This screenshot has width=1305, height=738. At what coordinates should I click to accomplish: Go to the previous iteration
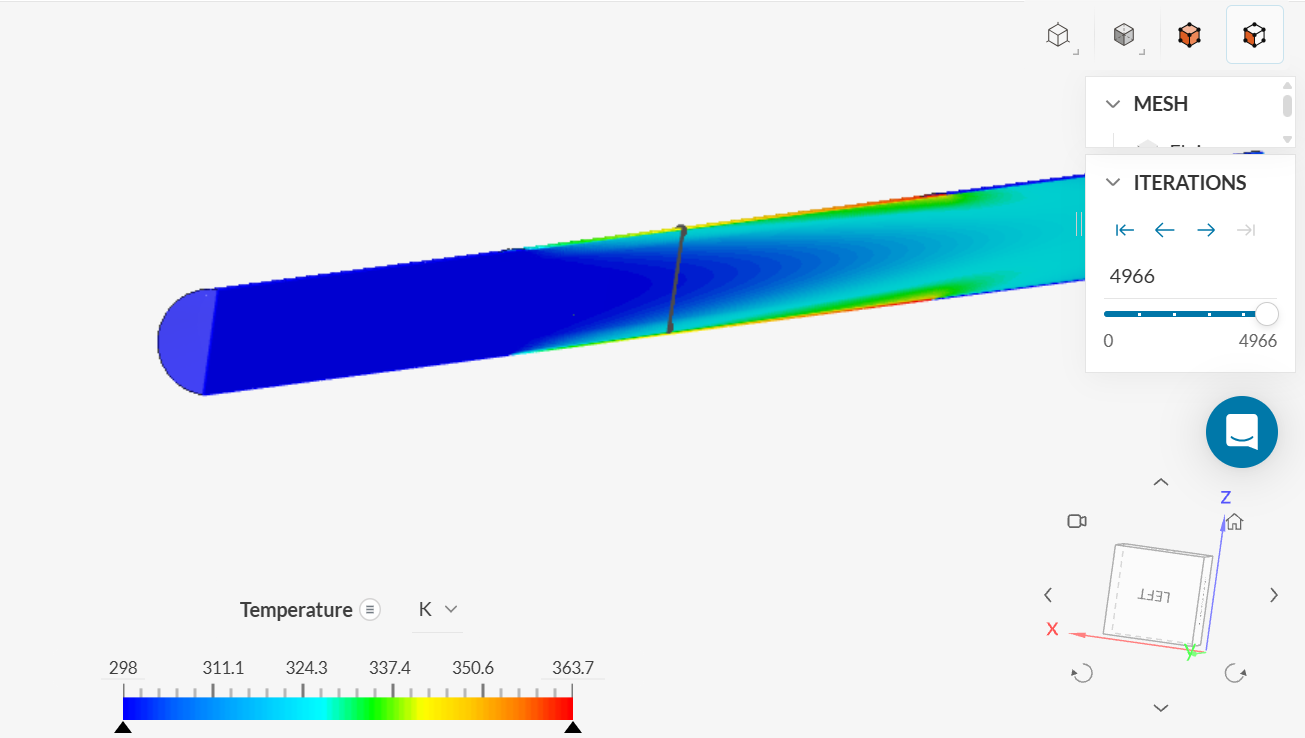tap(1165, 230)
